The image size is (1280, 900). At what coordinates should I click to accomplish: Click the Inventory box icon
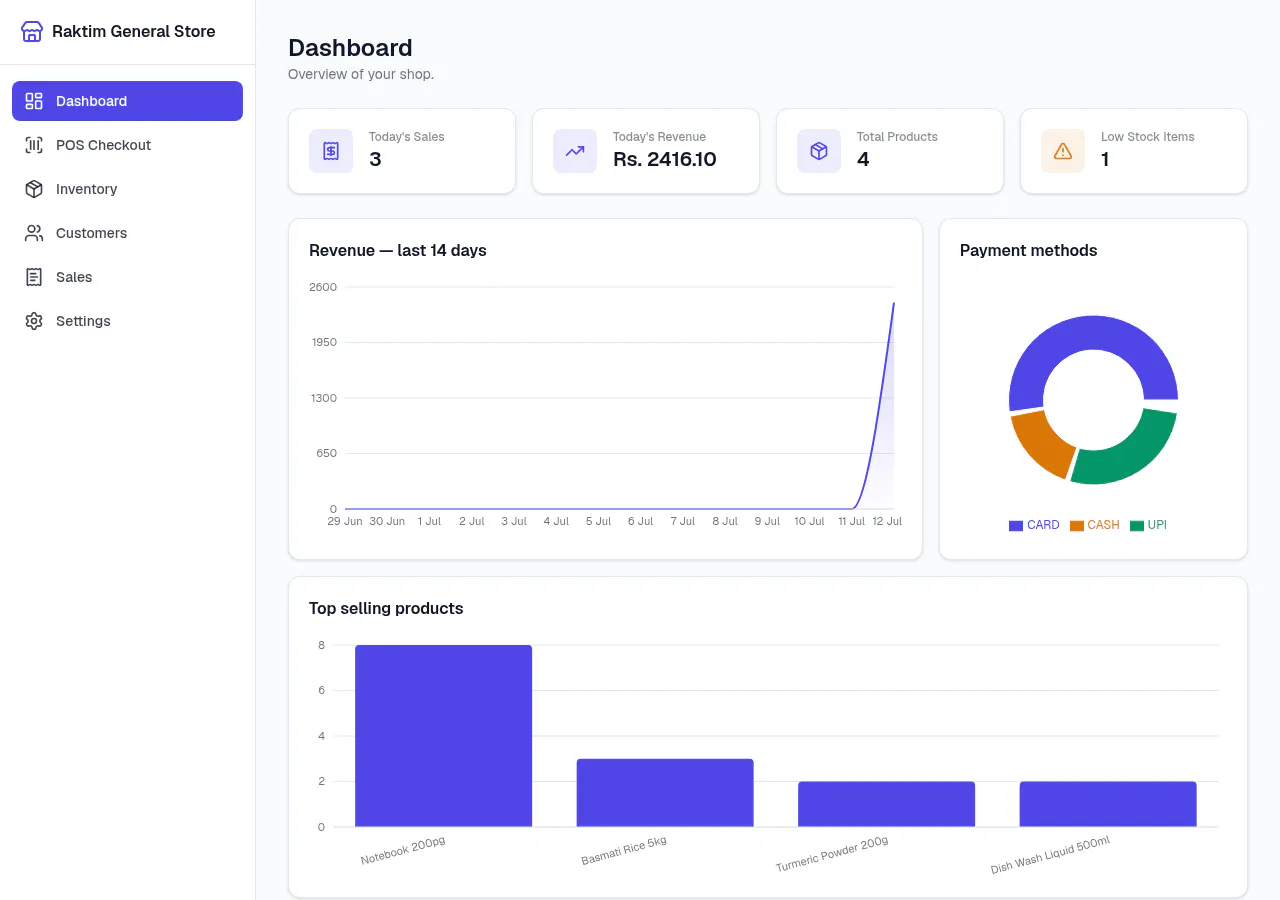[x=34, y=189]
